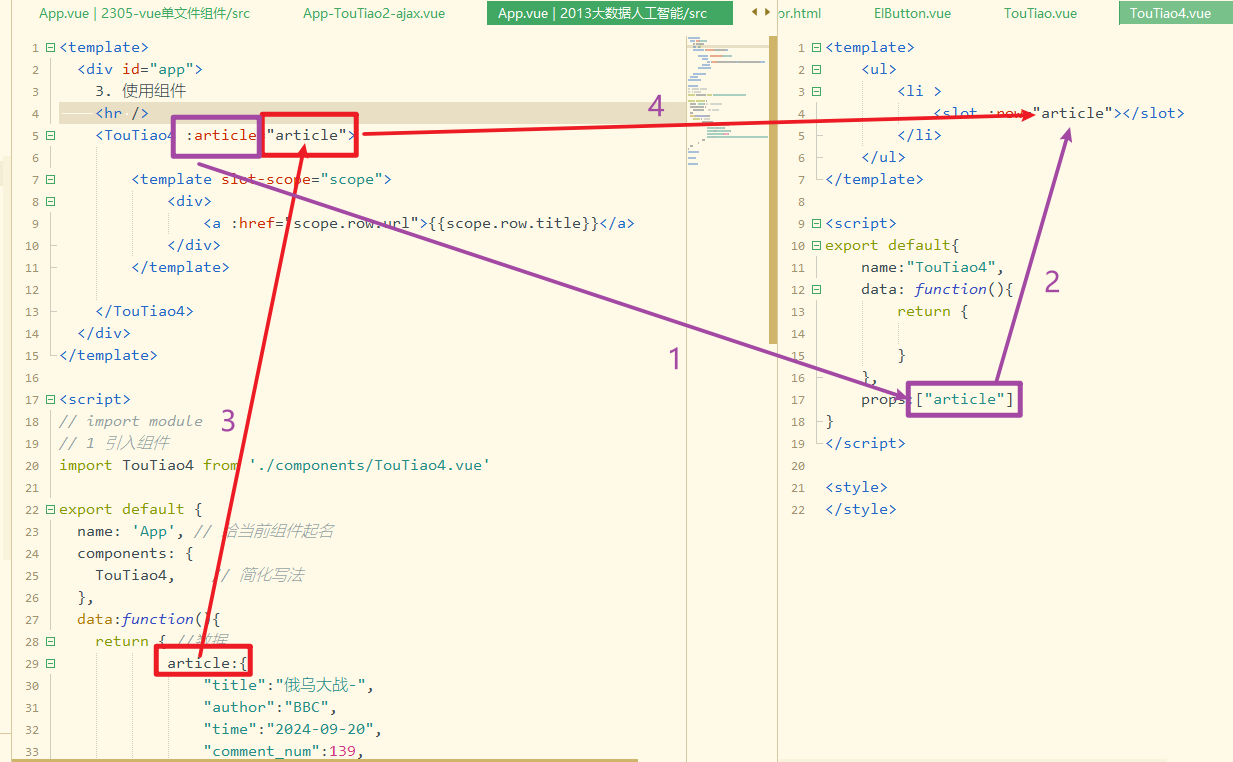Switch to the TouTiao.vue tab

coord(1041,13)
